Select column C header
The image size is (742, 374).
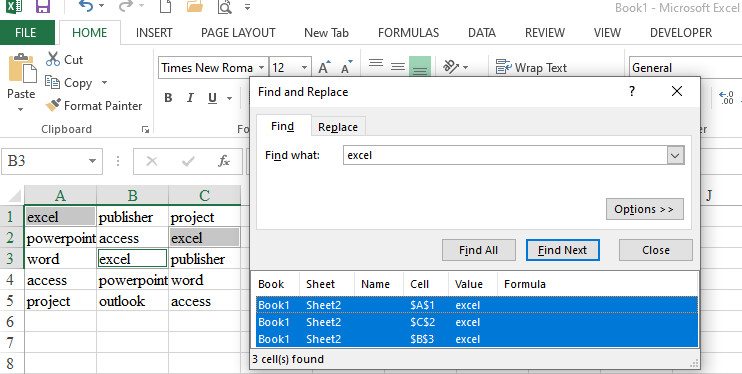click(x=204, y=195)
